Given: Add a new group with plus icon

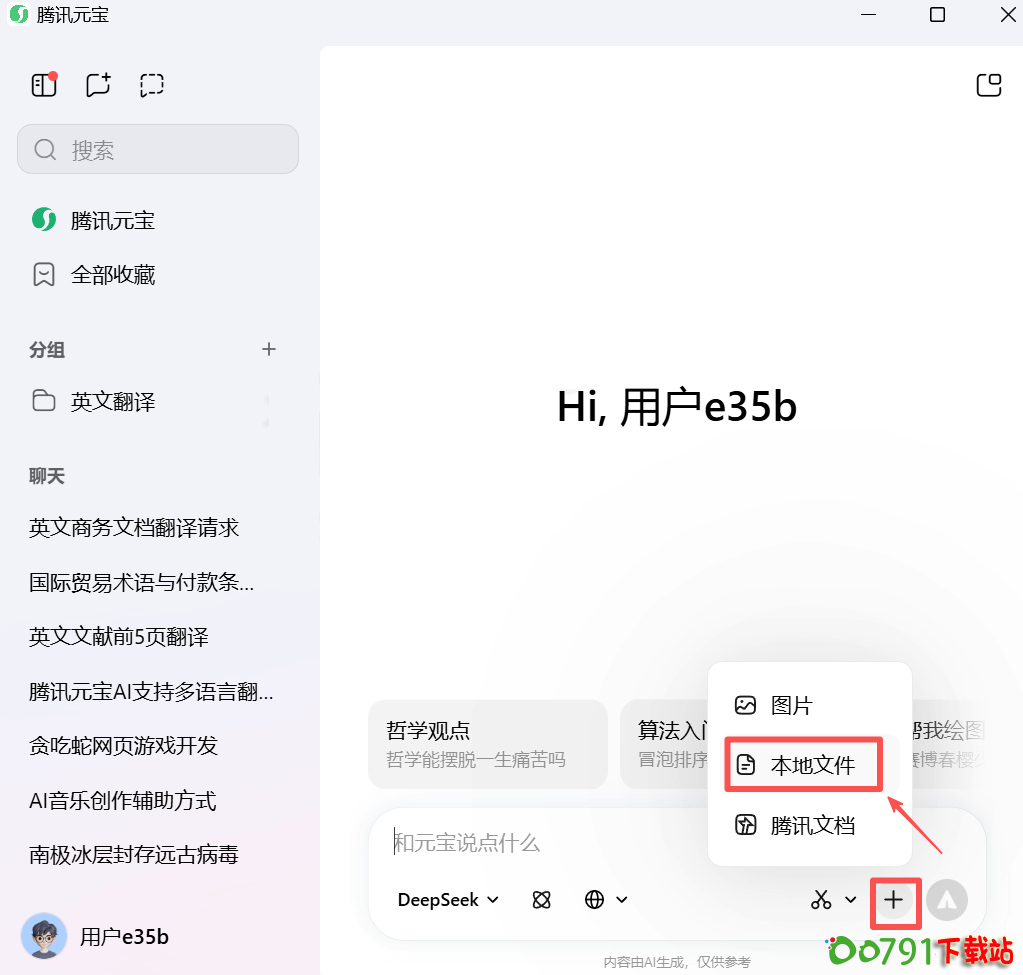Looking at the screenshot, I should (x=268, y=349).
